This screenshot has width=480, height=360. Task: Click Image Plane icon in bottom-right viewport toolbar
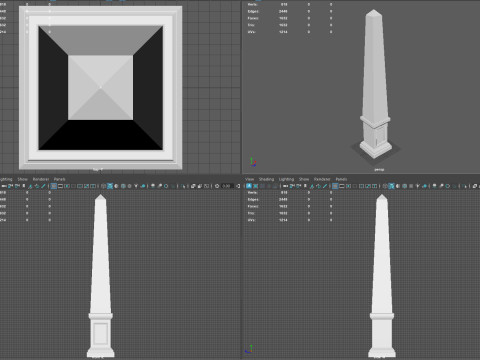click(x=312, y=186)
